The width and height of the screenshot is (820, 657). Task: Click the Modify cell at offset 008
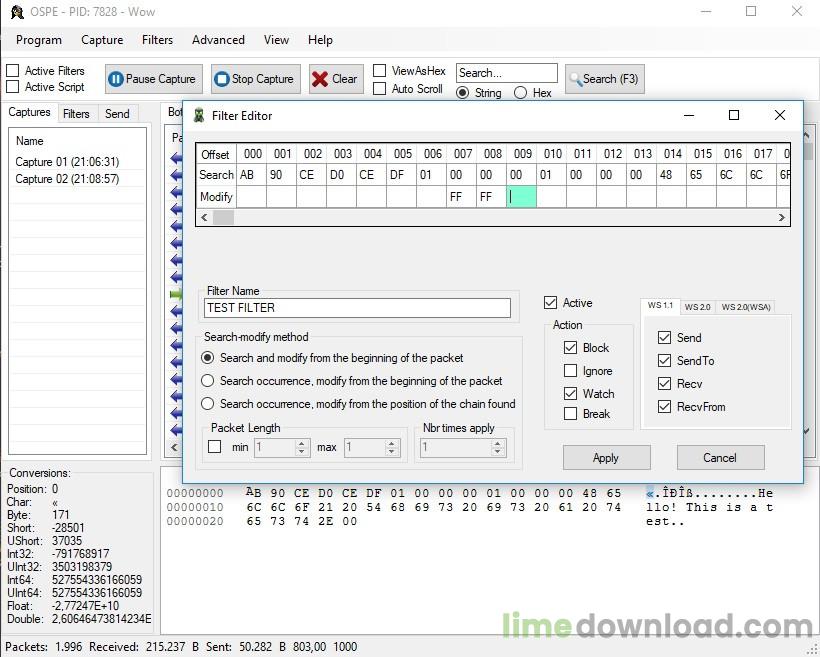(492, 197)
